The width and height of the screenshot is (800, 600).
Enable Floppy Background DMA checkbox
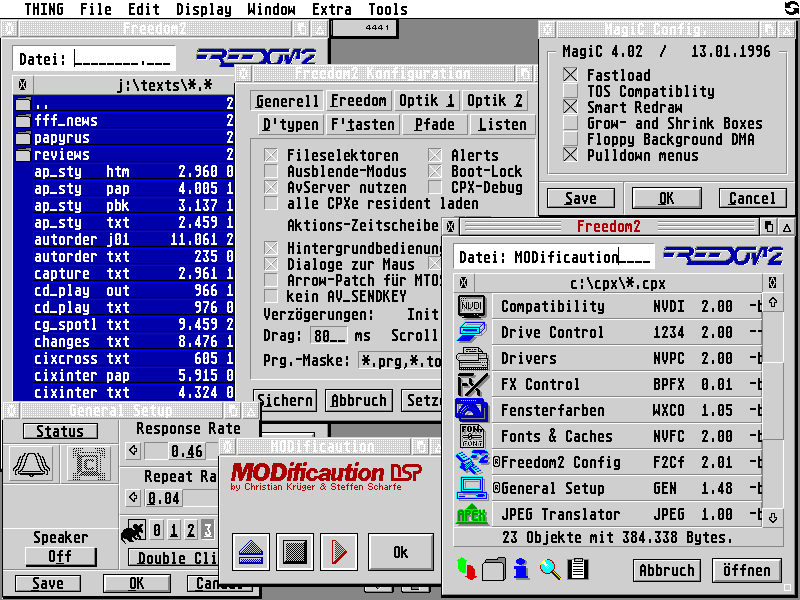tap(570, 139)
